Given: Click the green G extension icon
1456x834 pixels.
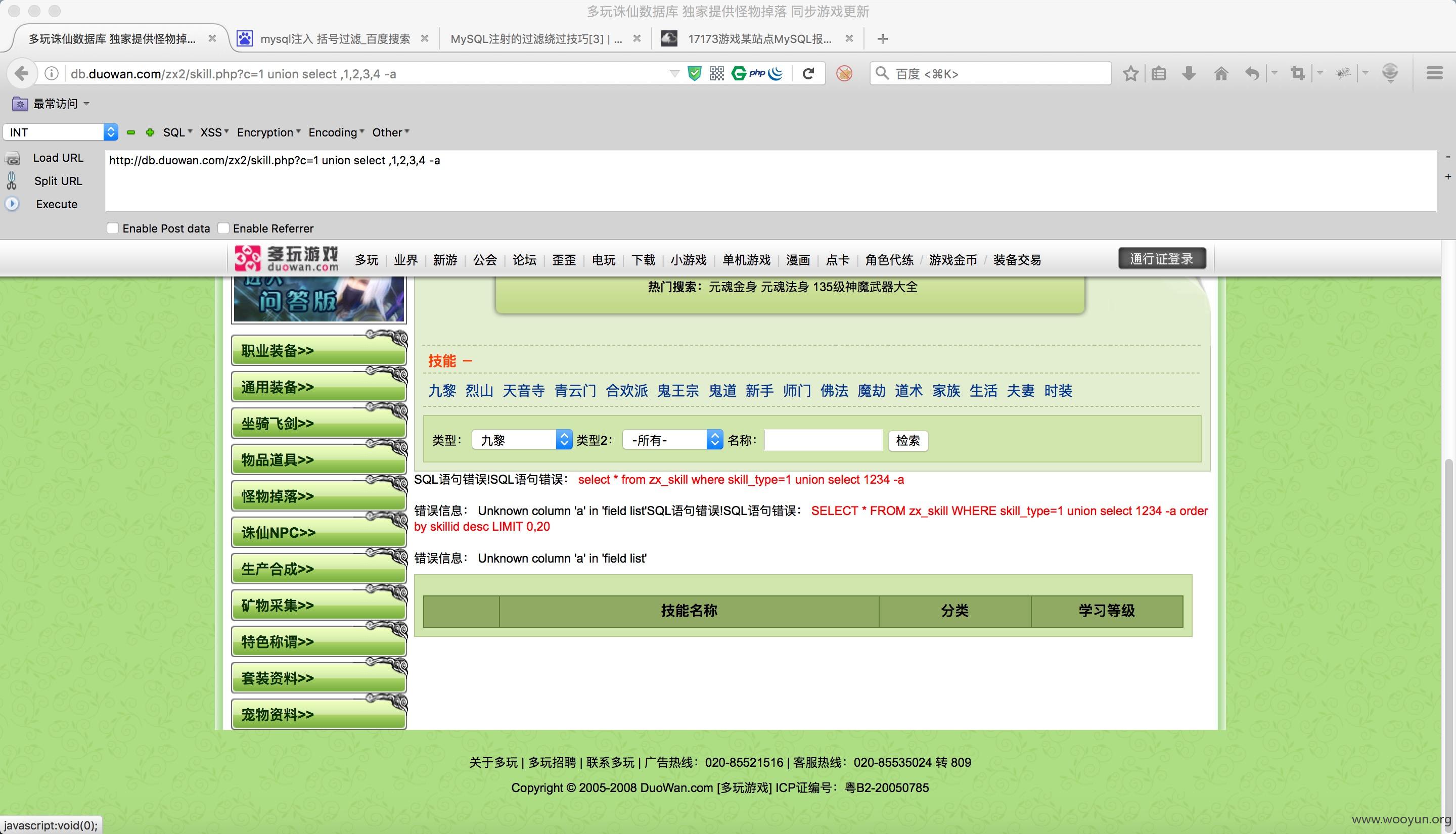Looking at the screenshot, I should pos(739,73).
